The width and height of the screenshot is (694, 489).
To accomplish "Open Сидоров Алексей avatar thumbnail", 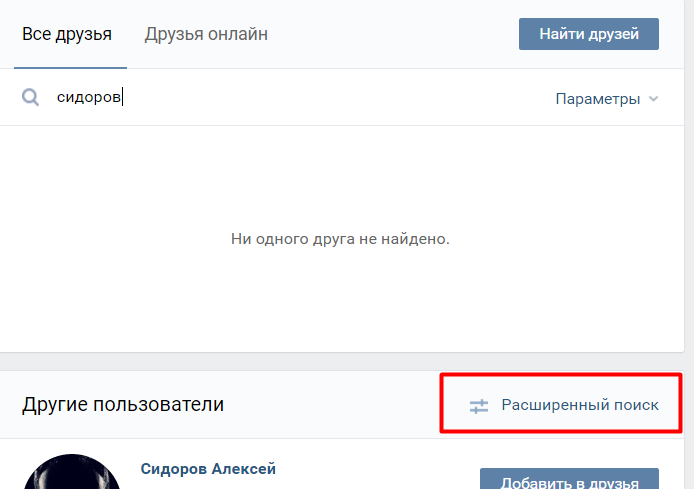I will pyautogui.click(x=72, y=472).
